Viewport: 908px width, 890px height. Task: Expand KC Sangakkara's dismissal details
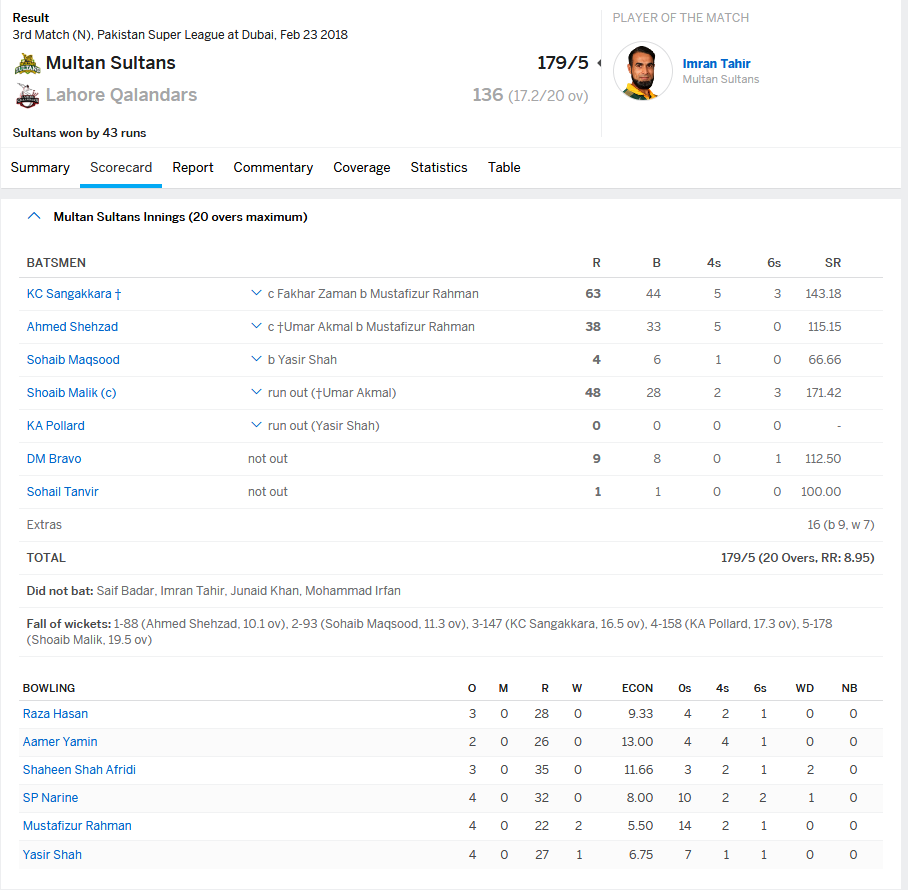pyautogui.click(x=257, y=294)
